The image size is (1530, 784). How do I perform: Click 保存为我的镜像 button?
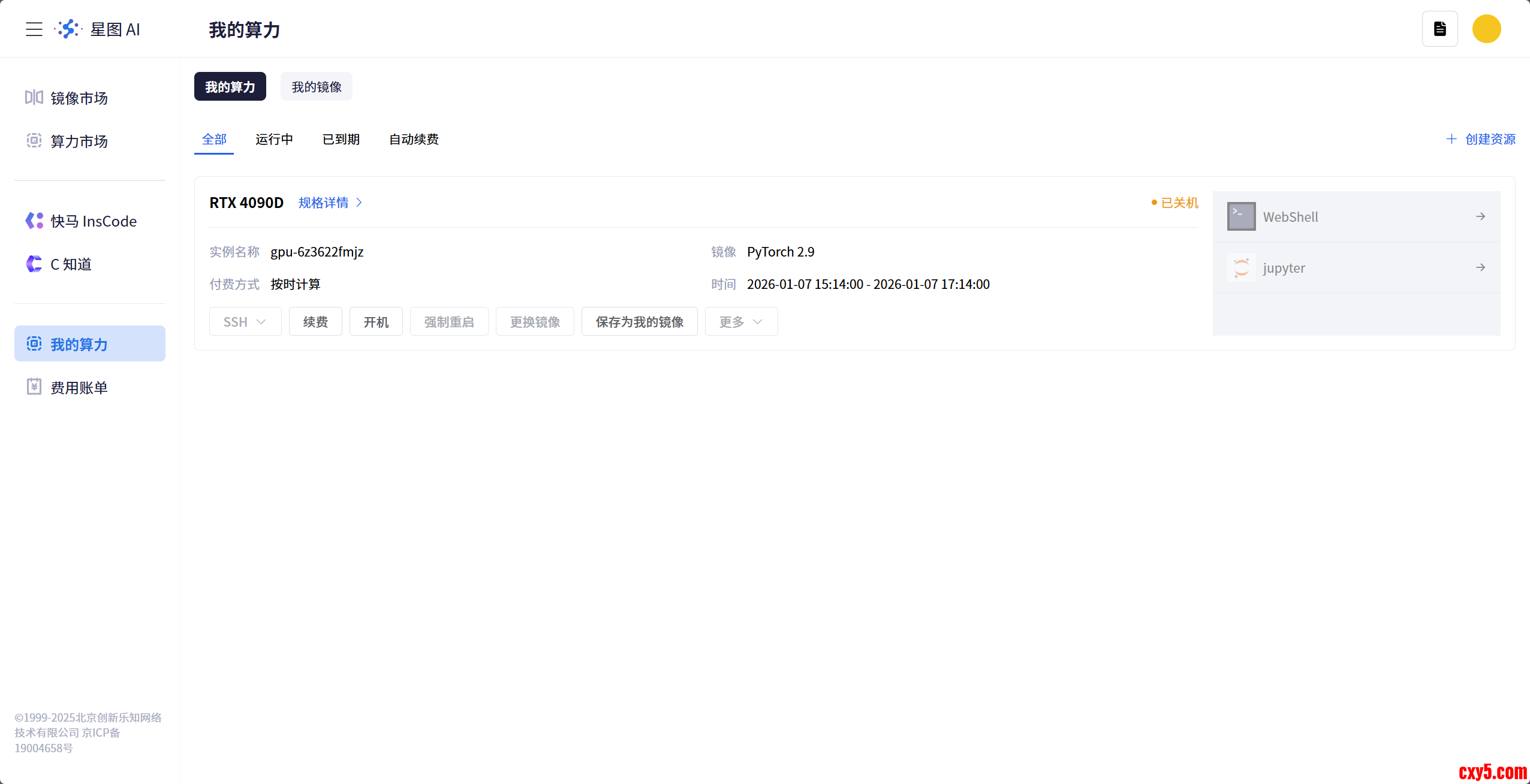639,322
